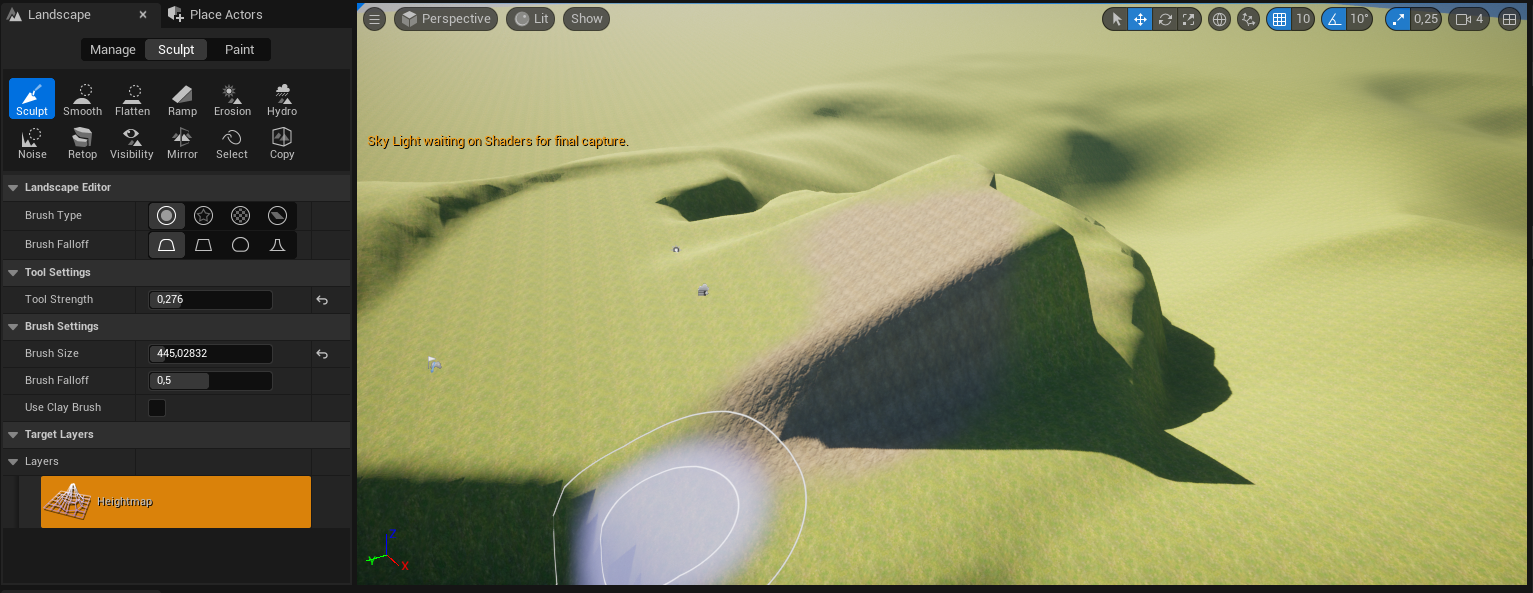1533x593 pixels.
Task: Switch to the Paint mode tab
Action: [239, 50]
